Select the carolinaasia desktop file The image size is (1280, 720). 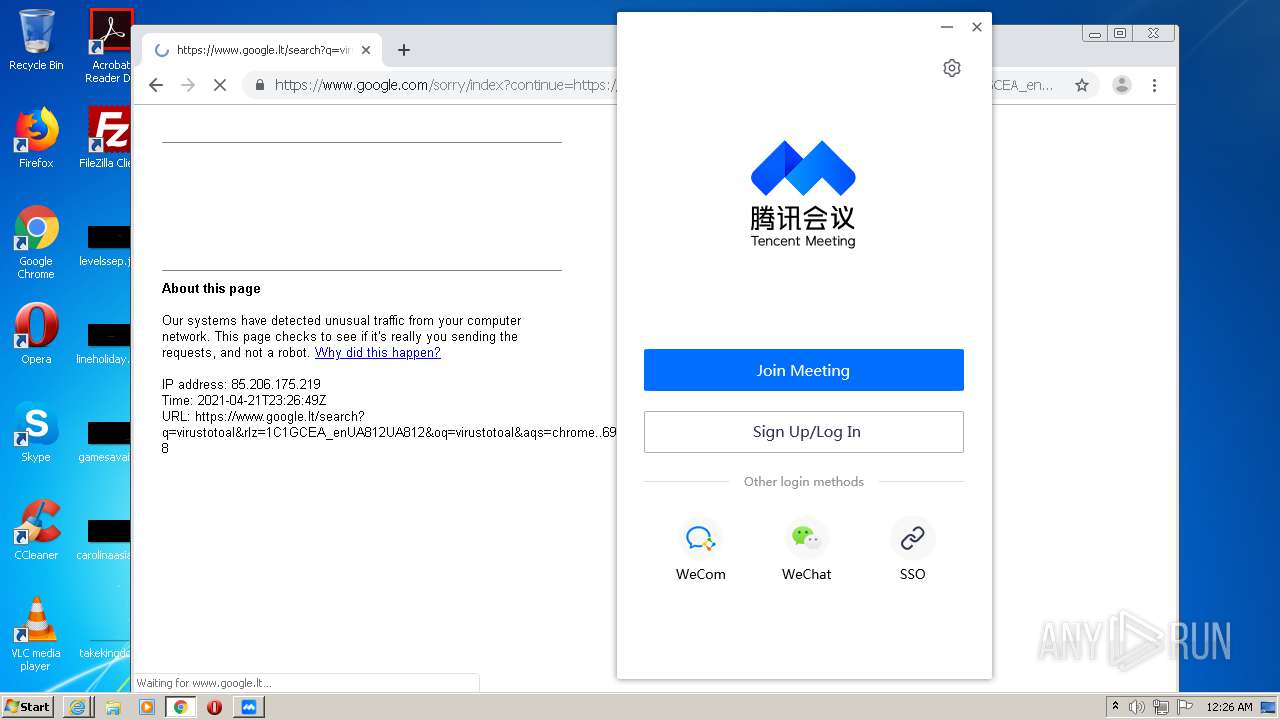click(x=106, y=540)
